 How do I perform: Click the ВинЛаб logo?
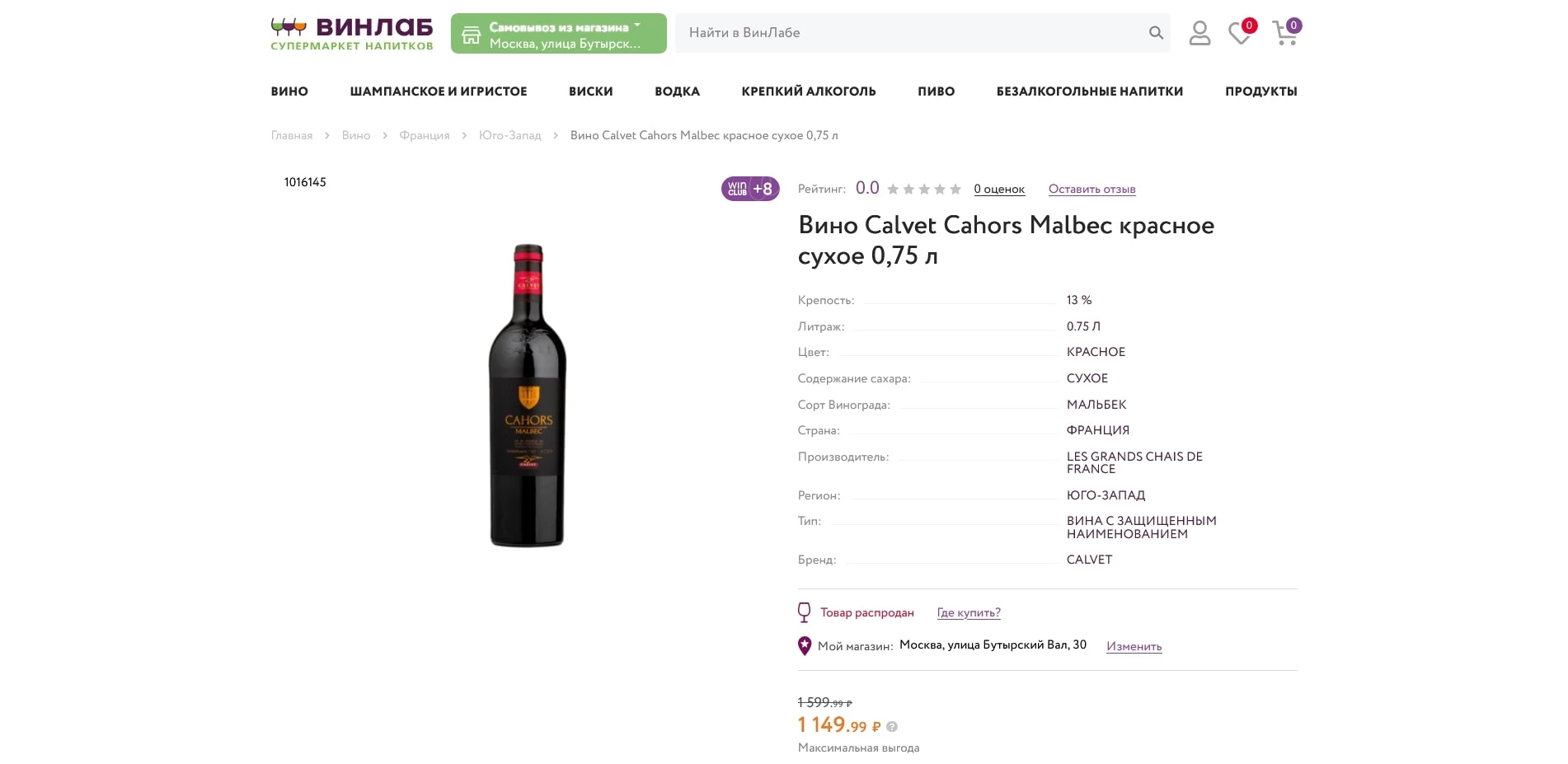pyautogui.click(x=352, y=34)
